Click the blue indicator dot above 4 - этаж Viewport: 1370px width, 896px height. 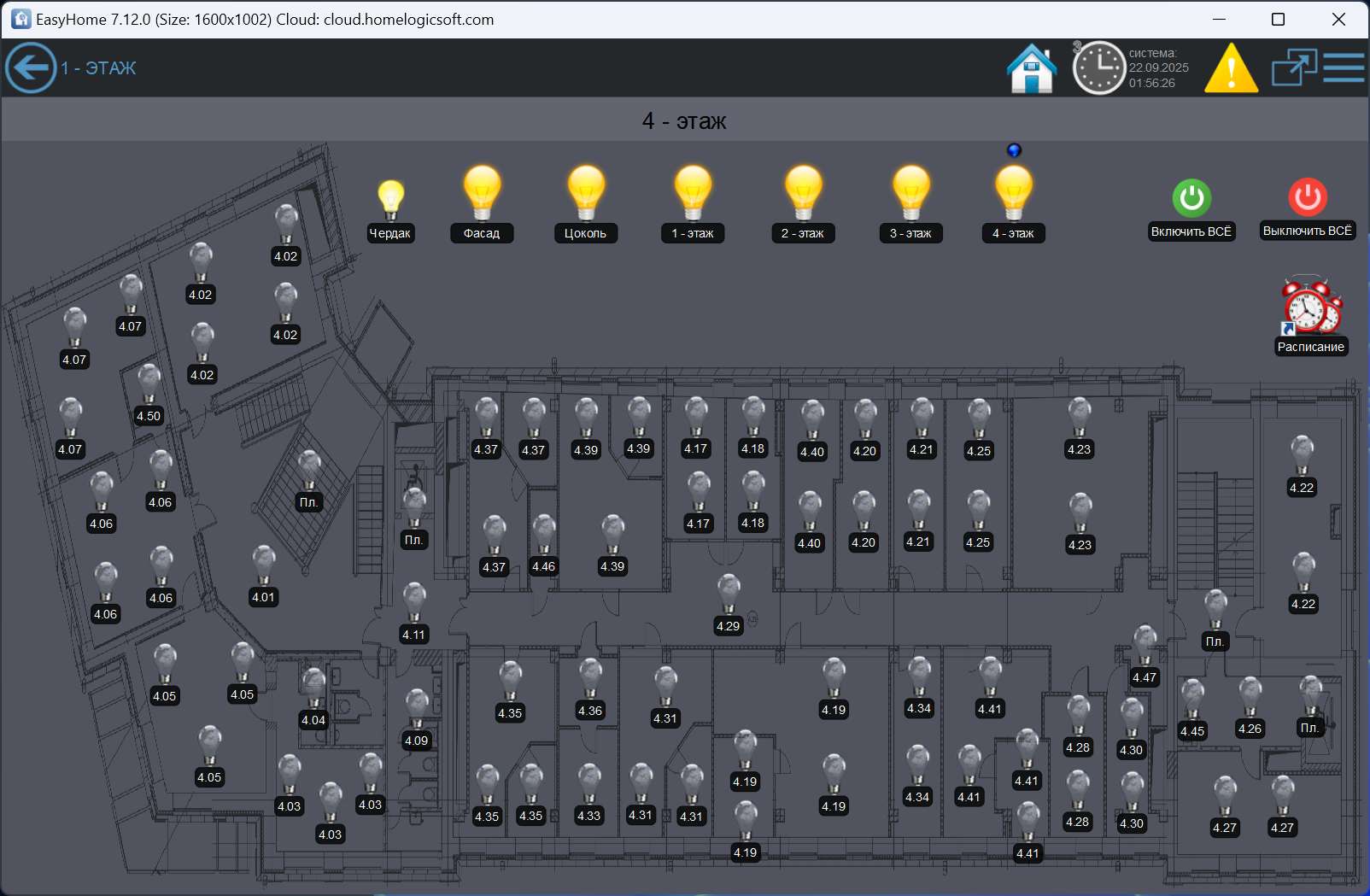point(1014,150)
